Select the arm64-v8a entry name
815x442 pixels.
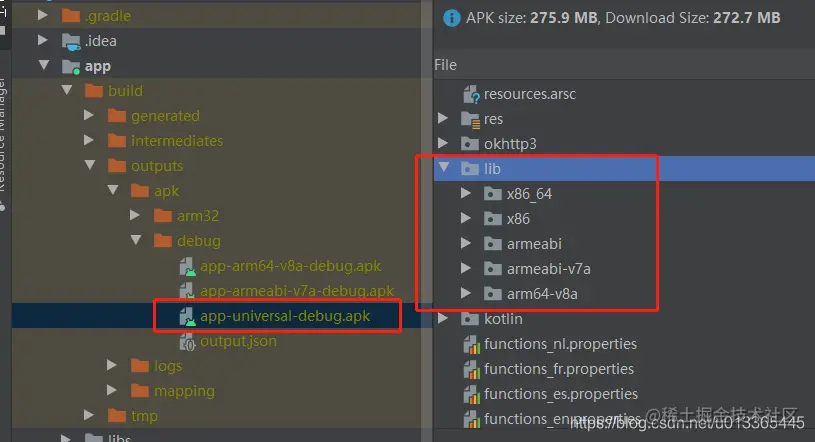(x=542, y=294)
